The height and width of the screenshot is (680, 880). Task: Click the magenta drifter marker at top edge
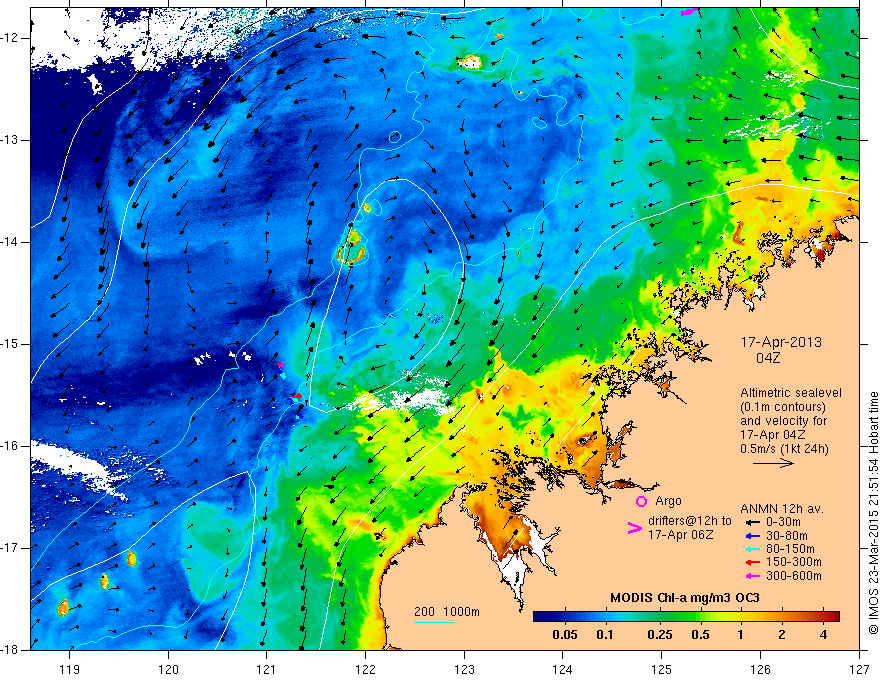689,11
